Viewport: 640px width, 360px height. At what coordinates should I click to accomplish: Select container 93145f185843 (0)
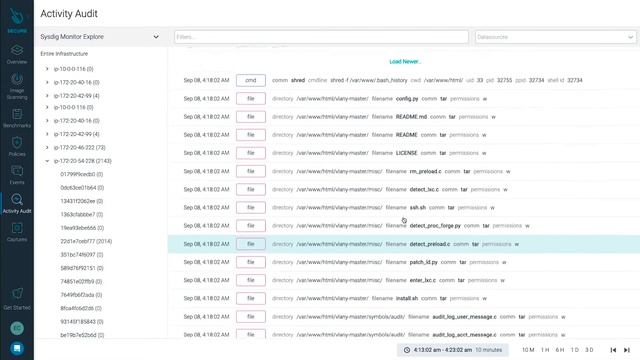pyautogui.click(x=82, y=322)
